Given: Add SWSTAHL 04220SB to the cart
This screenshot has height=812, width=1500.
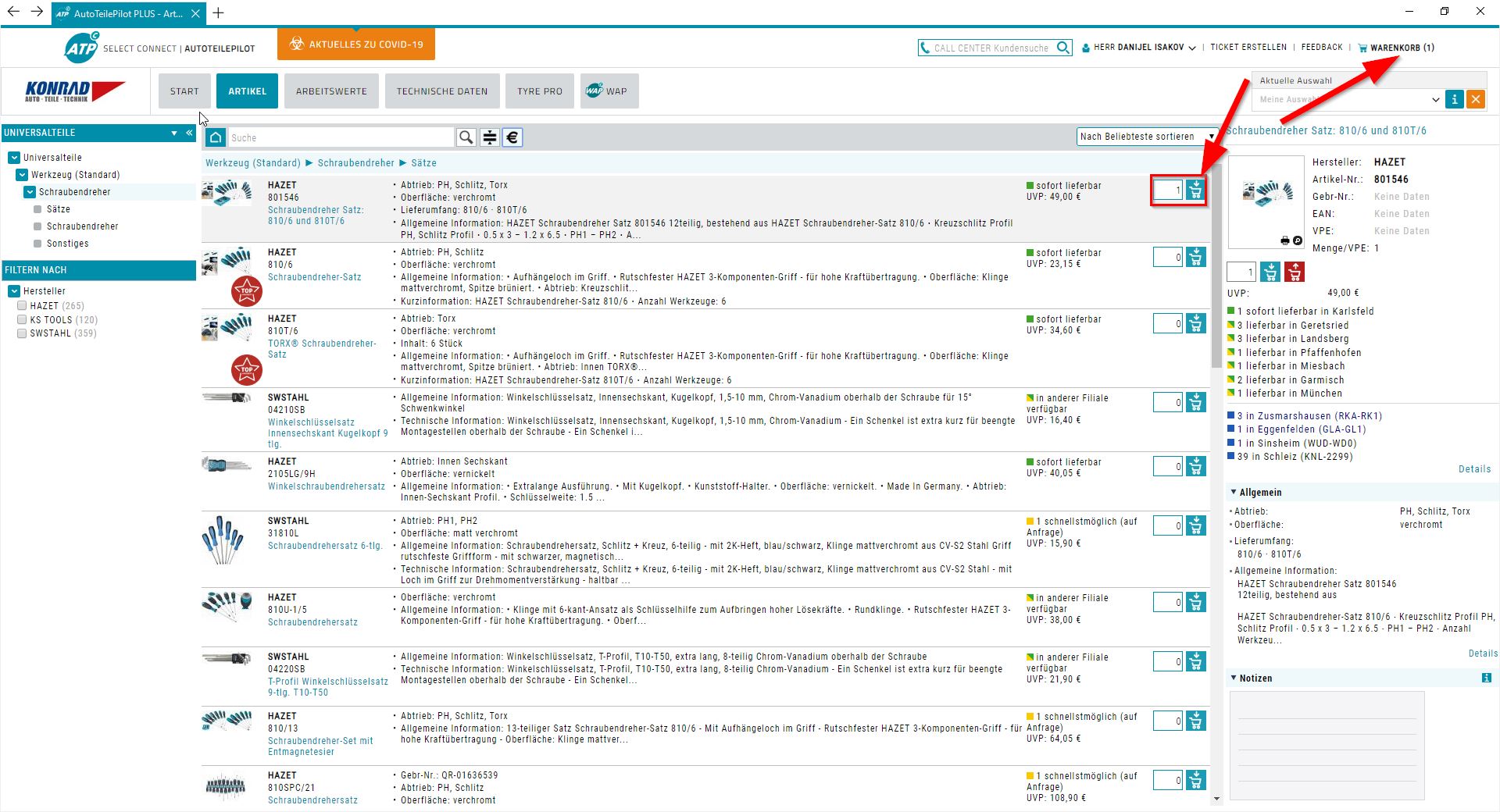Looking at the screenshot, I should [x=1195, y=661].
